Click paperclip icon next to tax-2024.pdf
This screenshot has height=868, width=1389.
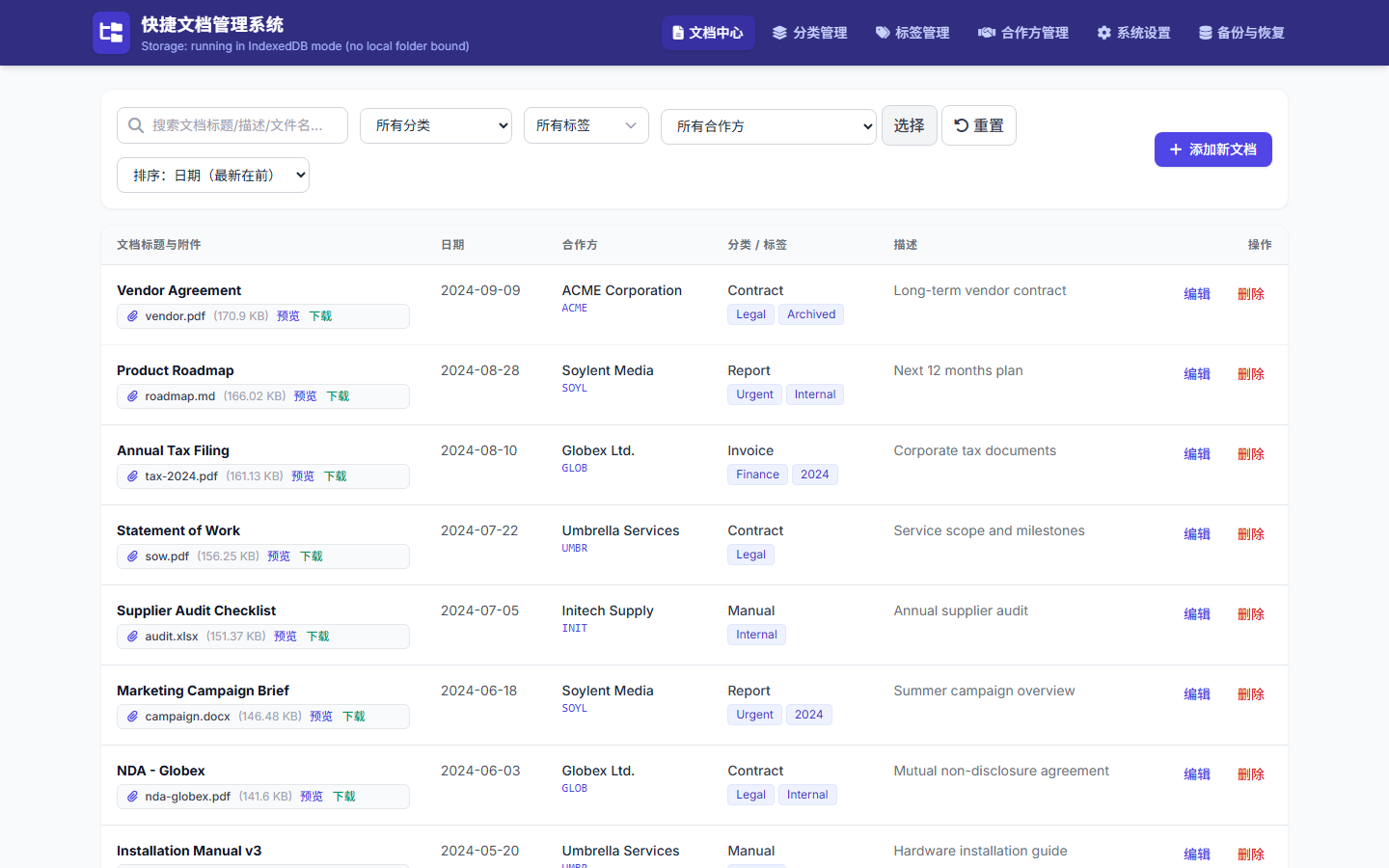pyautogui.click(x=133, y=476)
